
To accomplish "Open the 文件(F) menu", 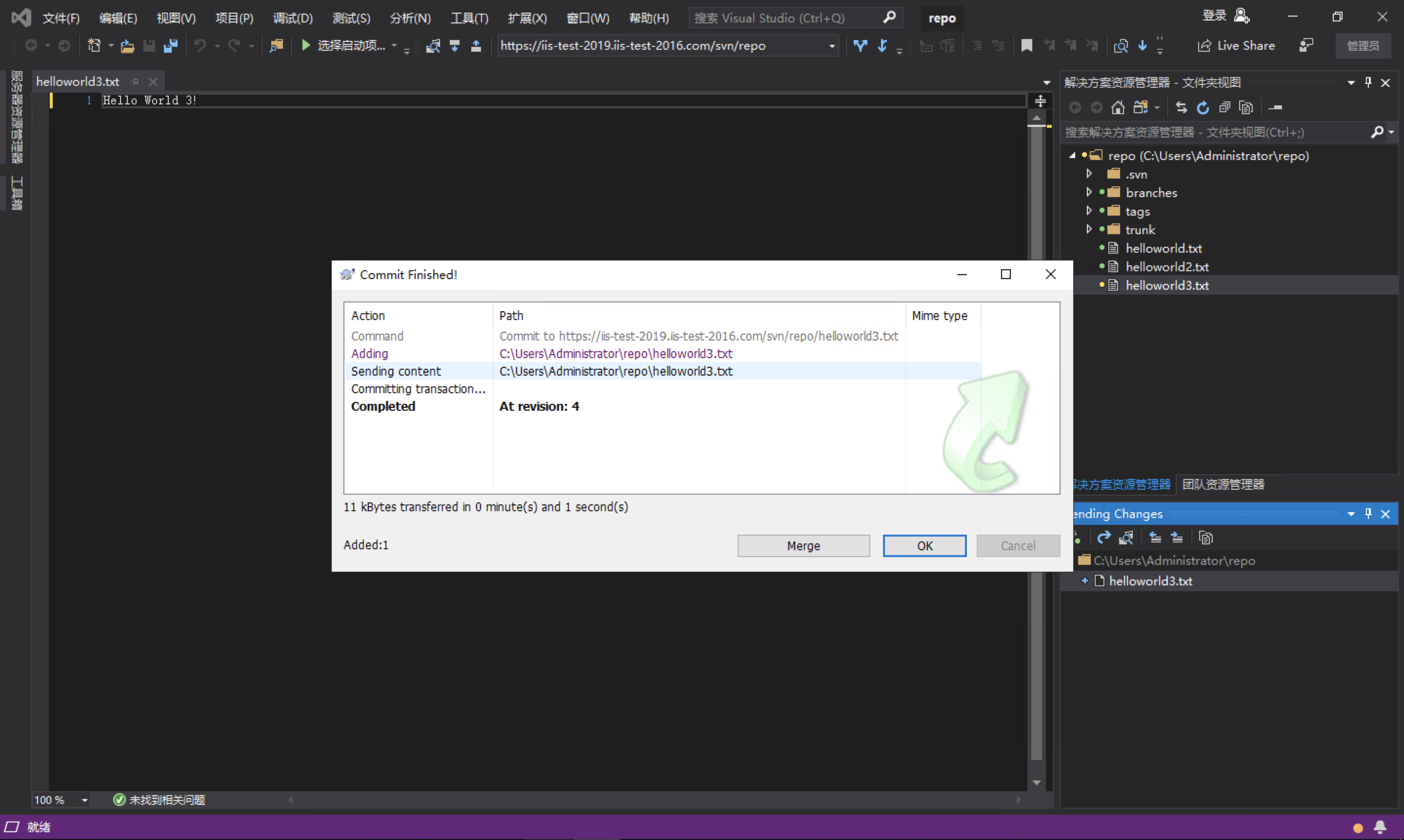I will coord(61,18).
